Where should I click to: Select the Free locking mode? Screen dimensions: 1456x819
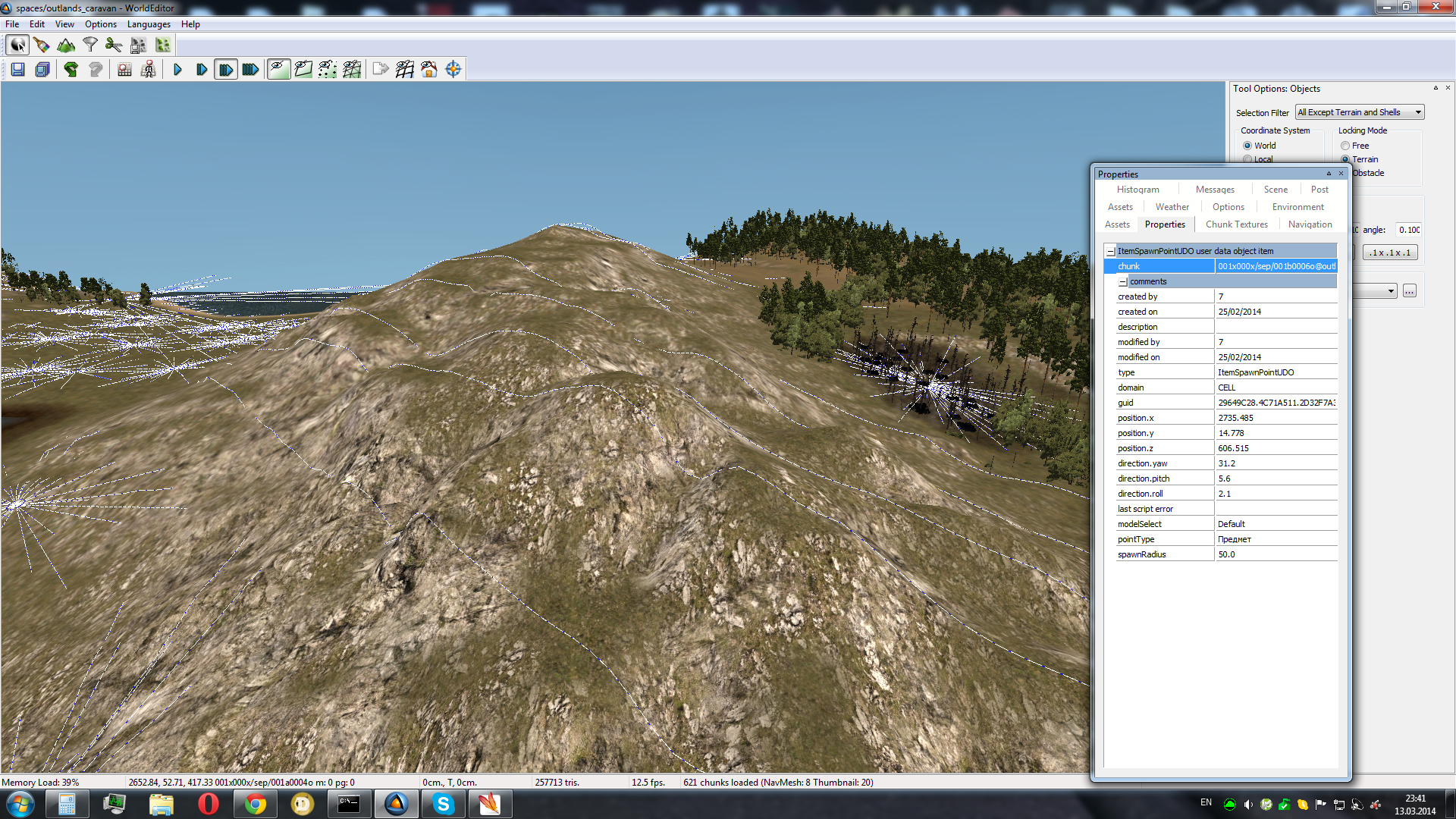[x=1345, y=146]
